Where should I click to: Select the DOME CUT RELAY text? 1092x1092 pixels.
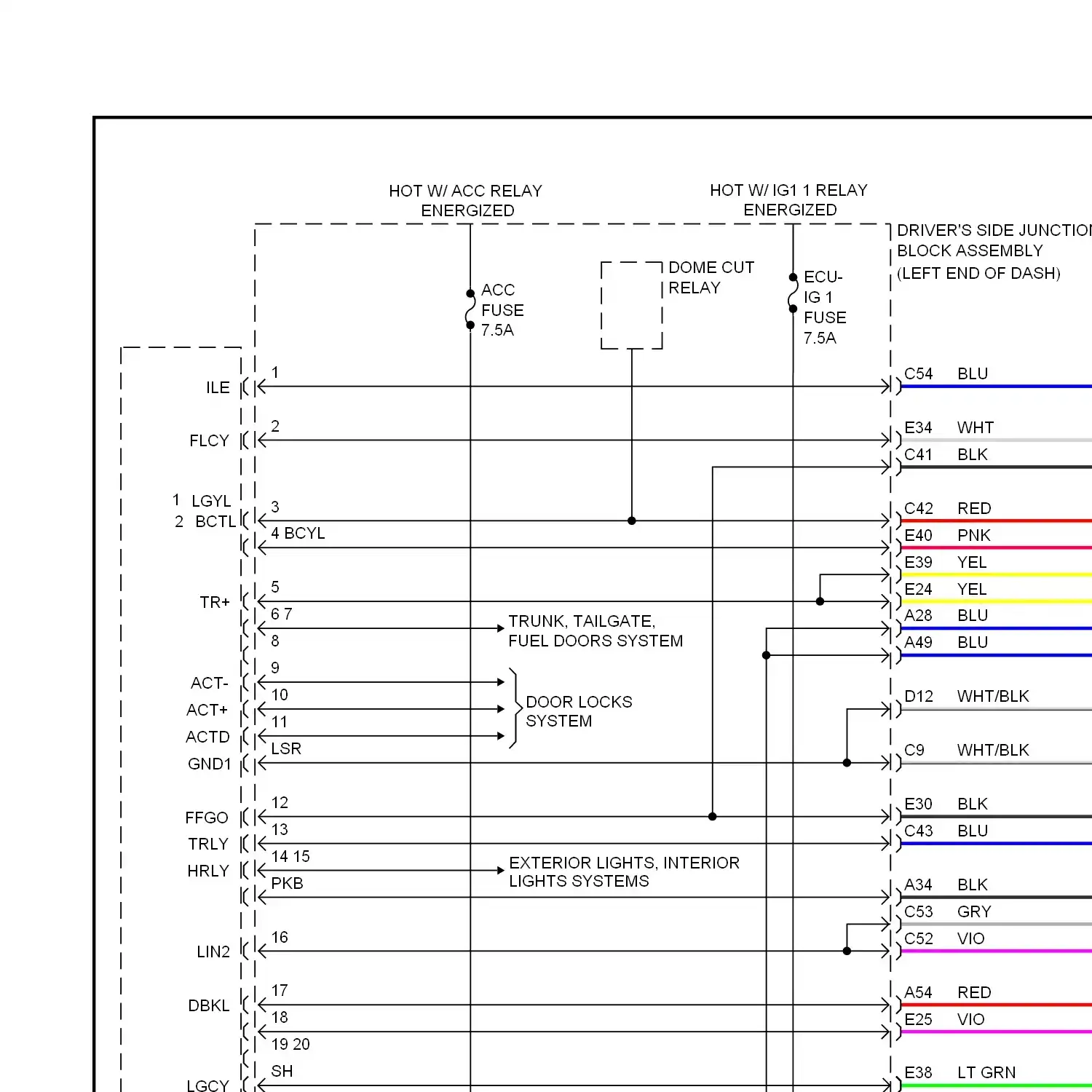pos(711,277)
